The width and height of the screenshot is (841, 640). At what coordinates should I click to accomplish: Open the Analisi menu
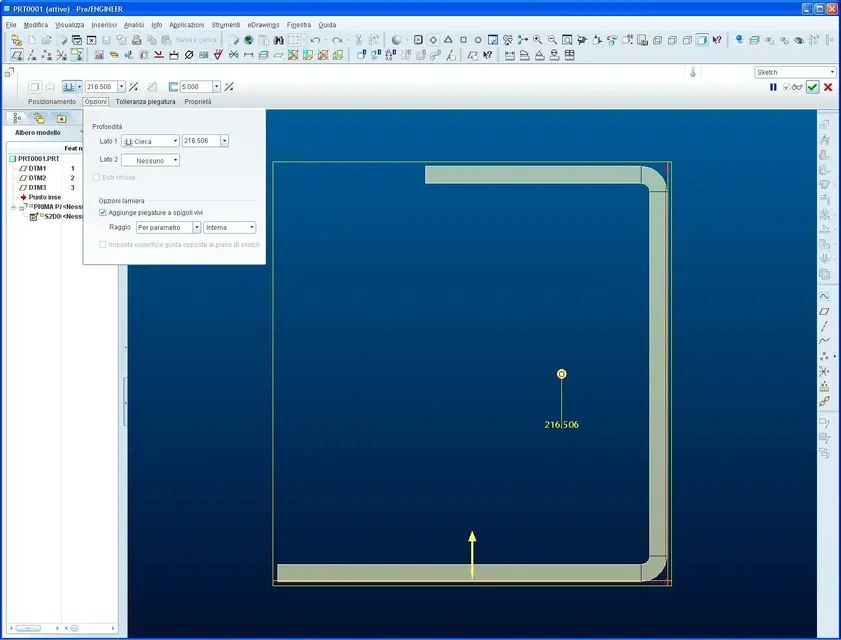pyautogui.click(x=134, y=25)
